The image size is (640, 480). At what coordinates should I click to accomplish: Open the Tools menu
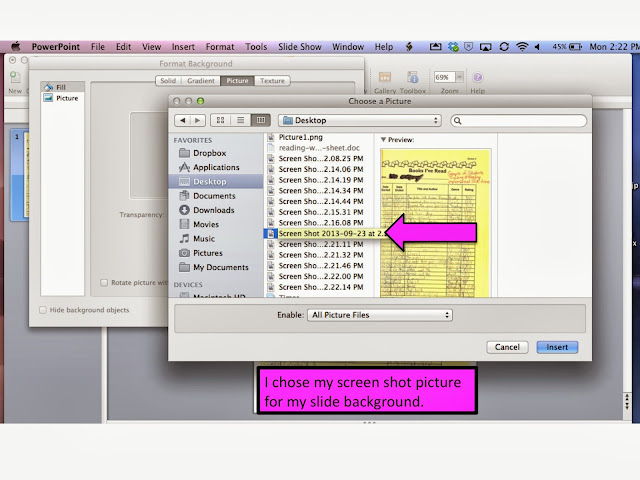pos(256,47)
